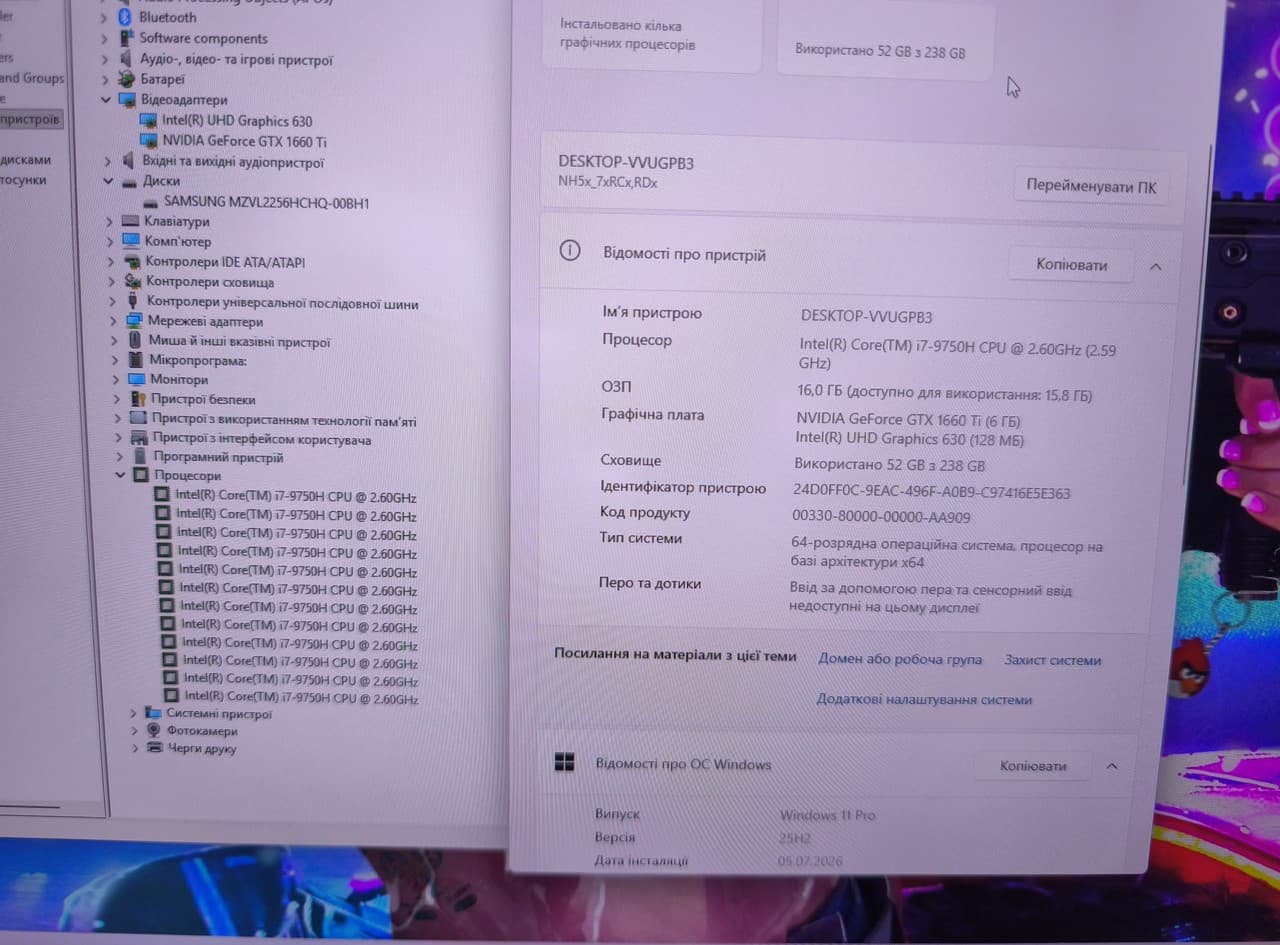Collapse the Відомості про пристрій section chevron

[1156, 267]
